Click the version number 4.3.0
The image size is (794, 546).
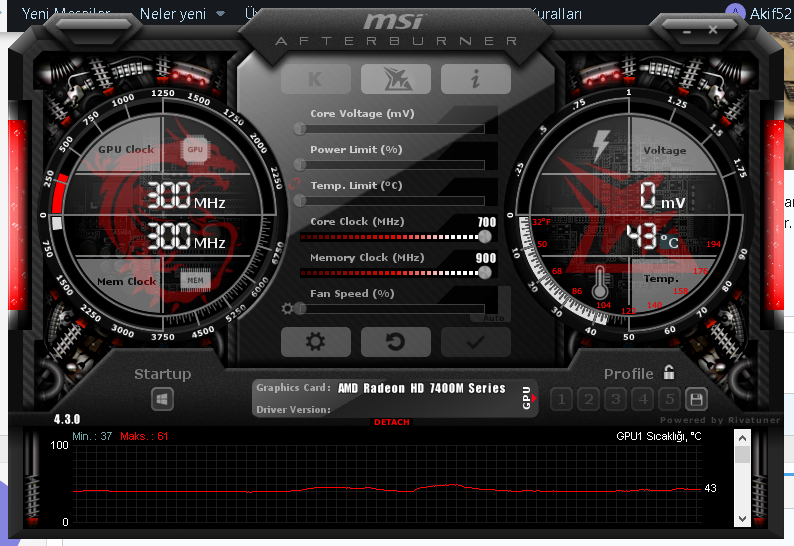coord(67,419)
